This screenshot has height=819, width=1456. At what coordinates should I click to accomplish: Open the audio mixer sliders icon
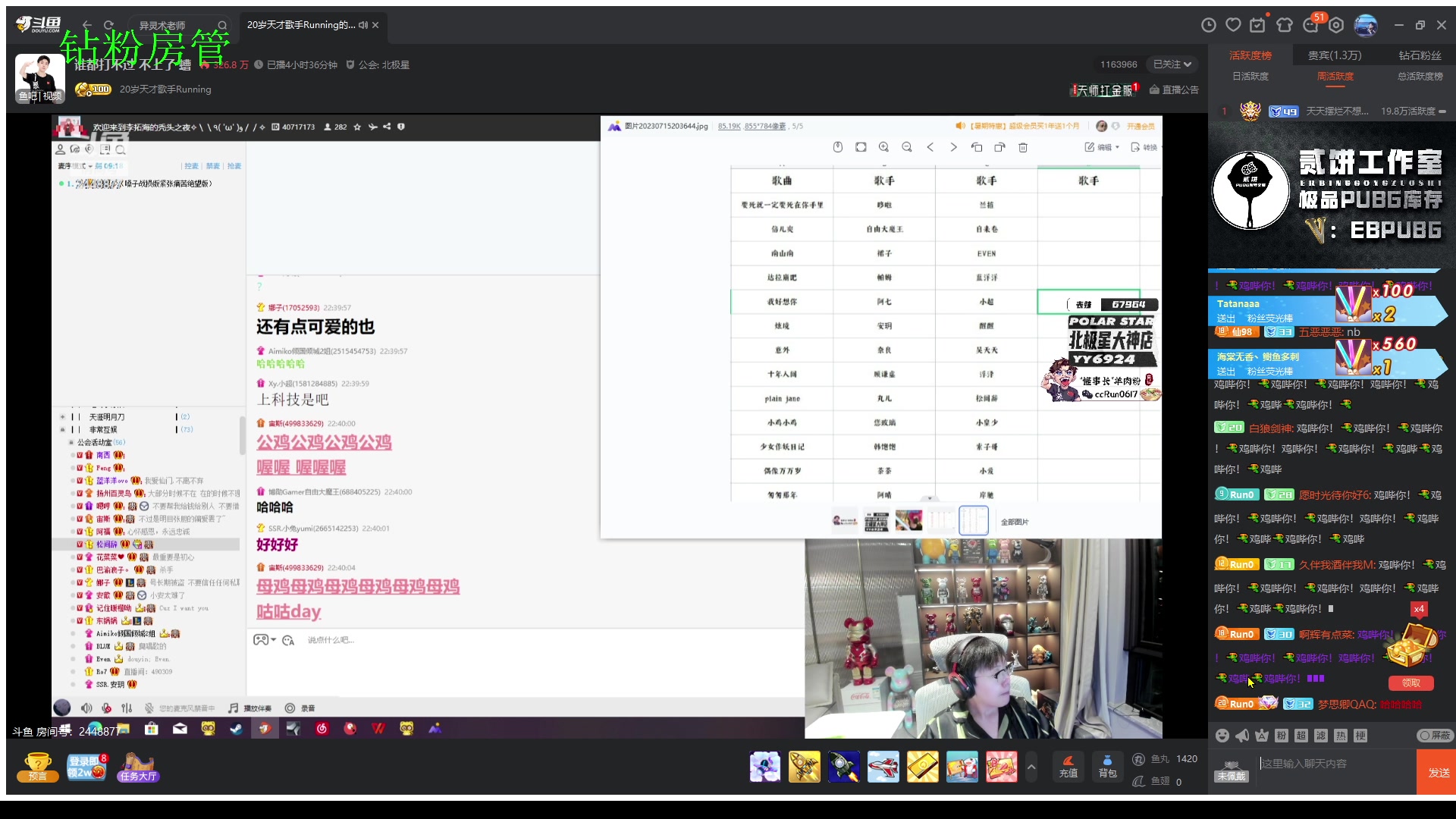click(x=126, y=708)
